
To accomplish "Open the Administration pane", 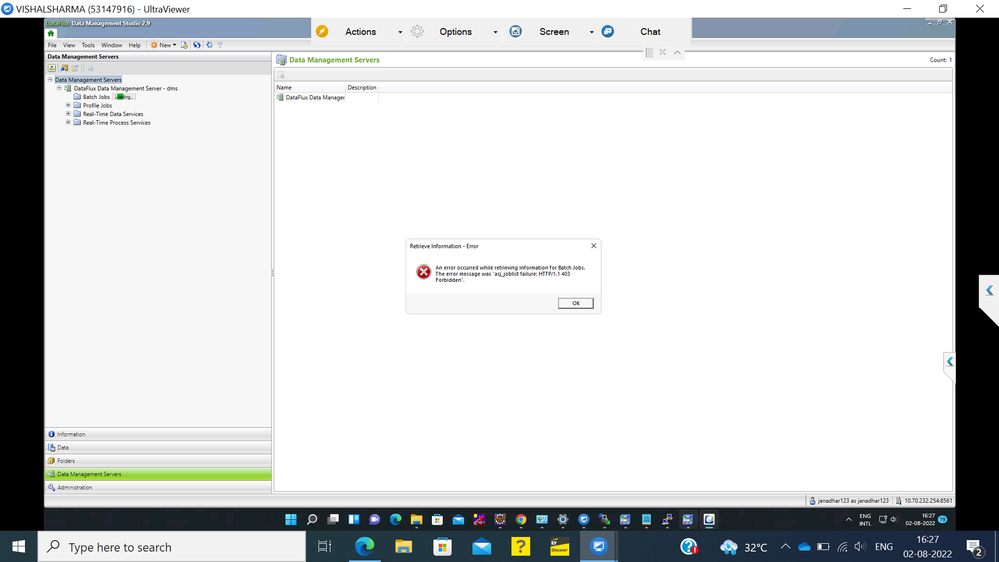I will (158, 487).
